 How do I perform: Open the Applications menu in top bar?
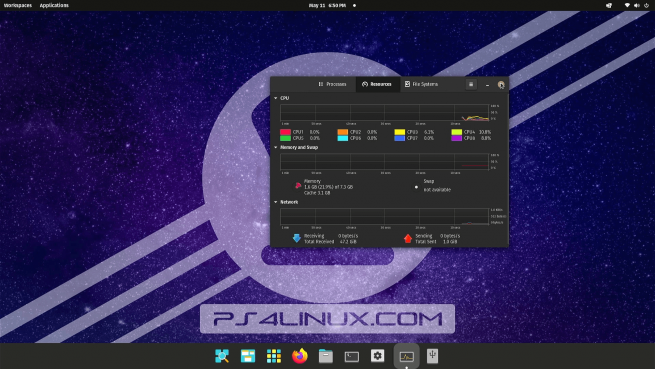point(54,5)
